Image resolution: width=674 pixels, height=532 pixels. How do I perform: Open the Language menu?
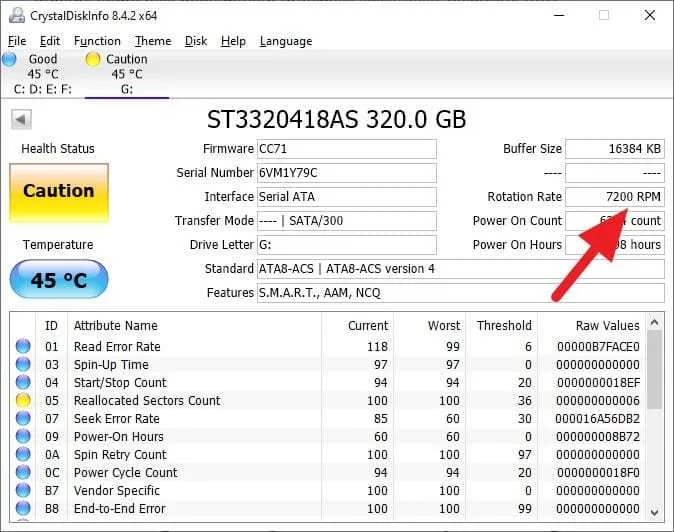(286, 41)
